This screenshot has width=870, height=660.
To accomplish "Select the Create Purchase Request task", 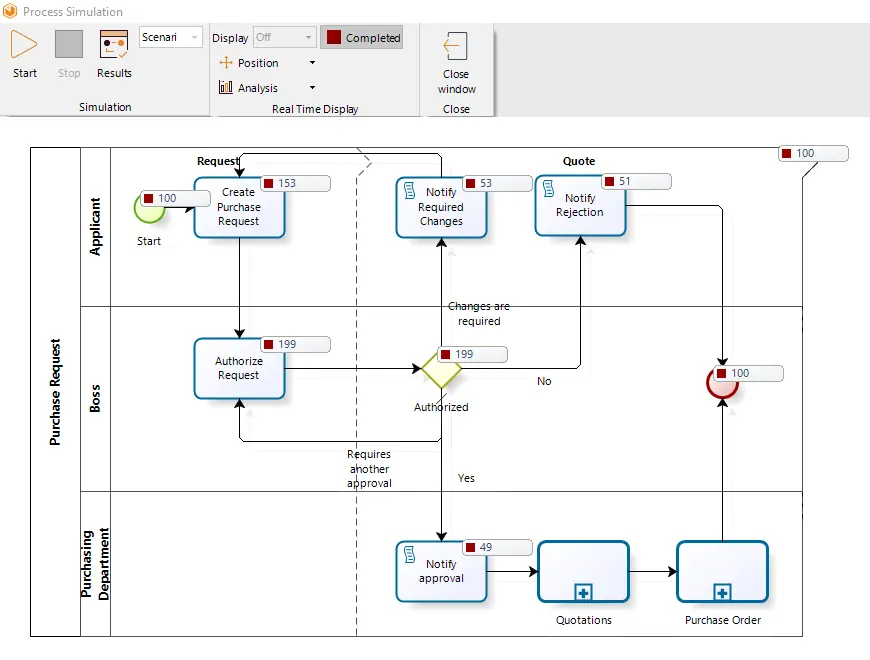I will tap(239, 207).
